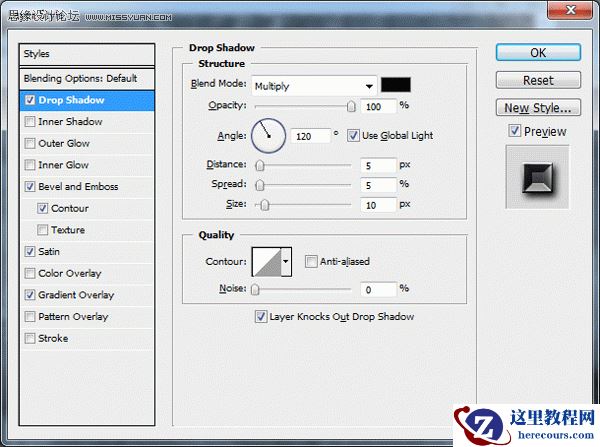
Task: Enable the Pattern Overlay checkbox
Action: (30, 317)
